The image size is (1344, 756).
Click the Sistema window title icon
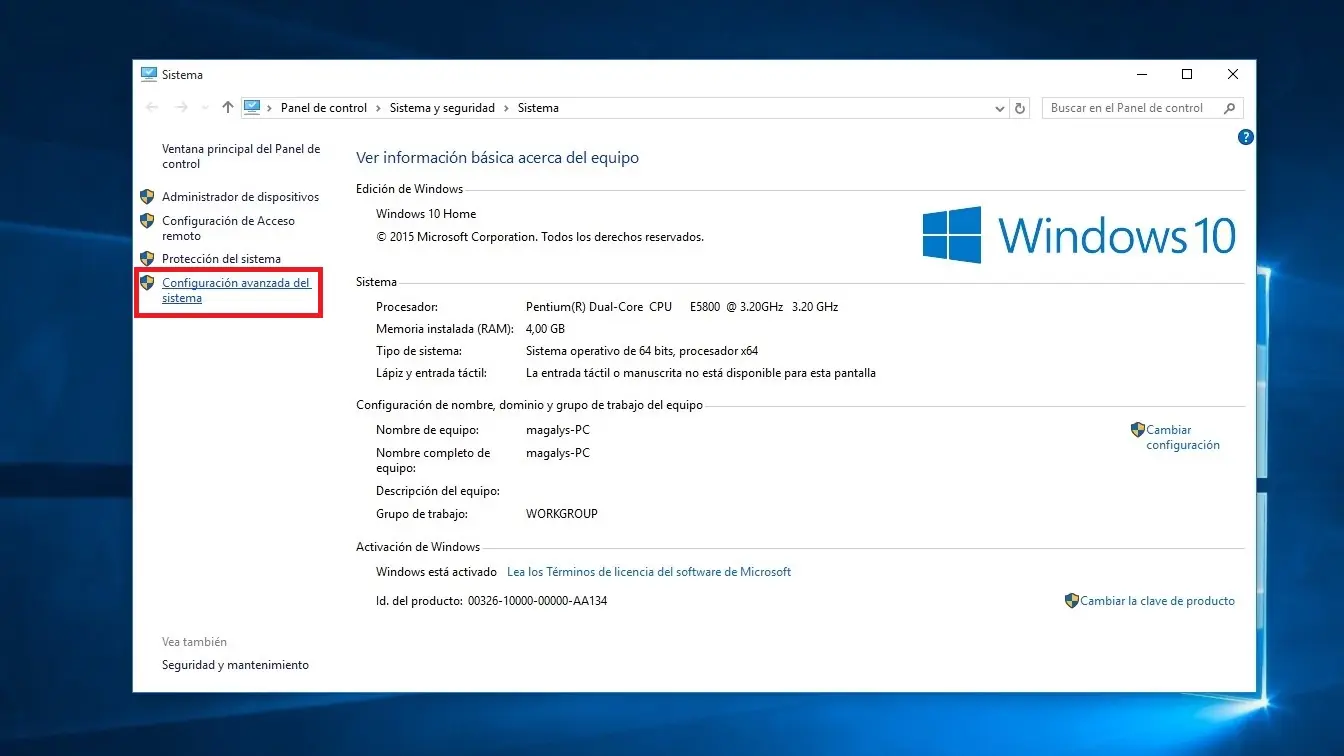[149, 74]
